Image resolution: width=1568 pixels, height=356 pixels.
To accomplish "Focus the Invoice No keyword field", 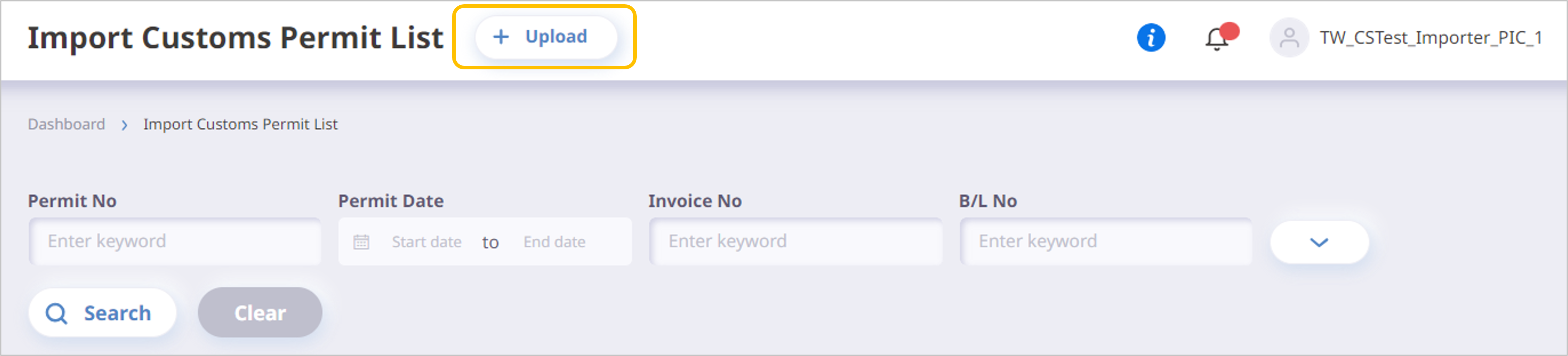I will [x=796, y=241].
